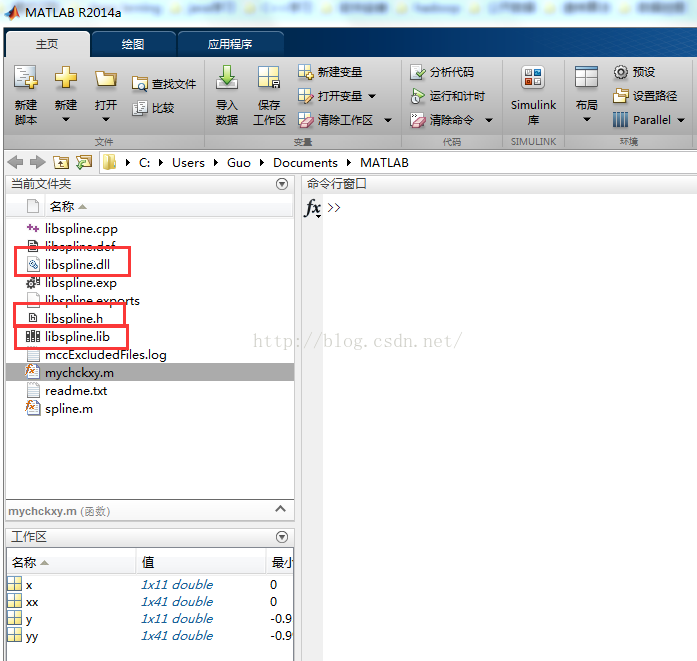The height and width of the screenshot is (661, 697).
Task: Click Guo in the address path
Action: pyautogui.click(x=239, y=163)
